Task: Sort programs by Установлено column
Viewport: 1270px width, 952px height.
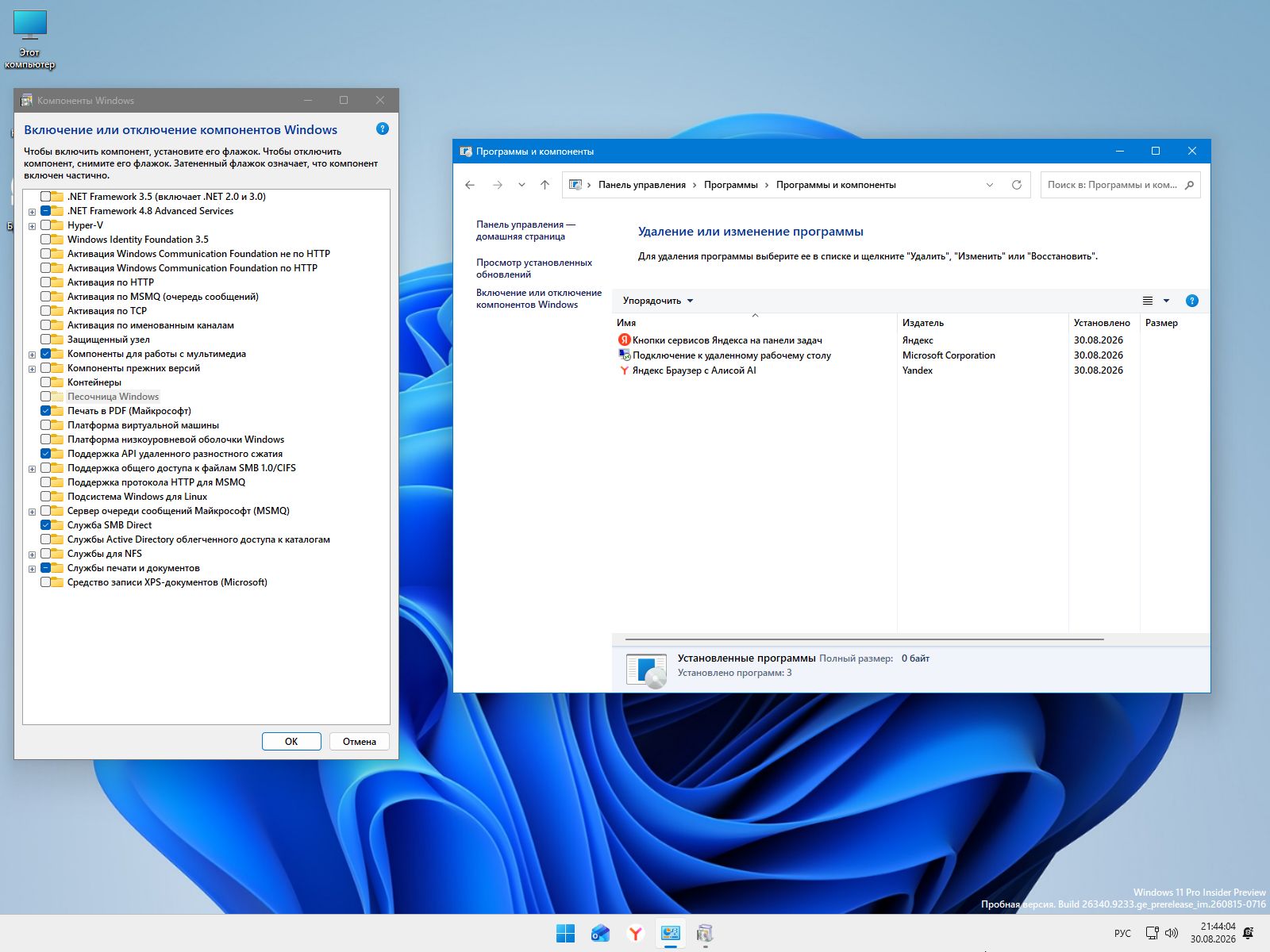Action: (x=1104, y=323)
